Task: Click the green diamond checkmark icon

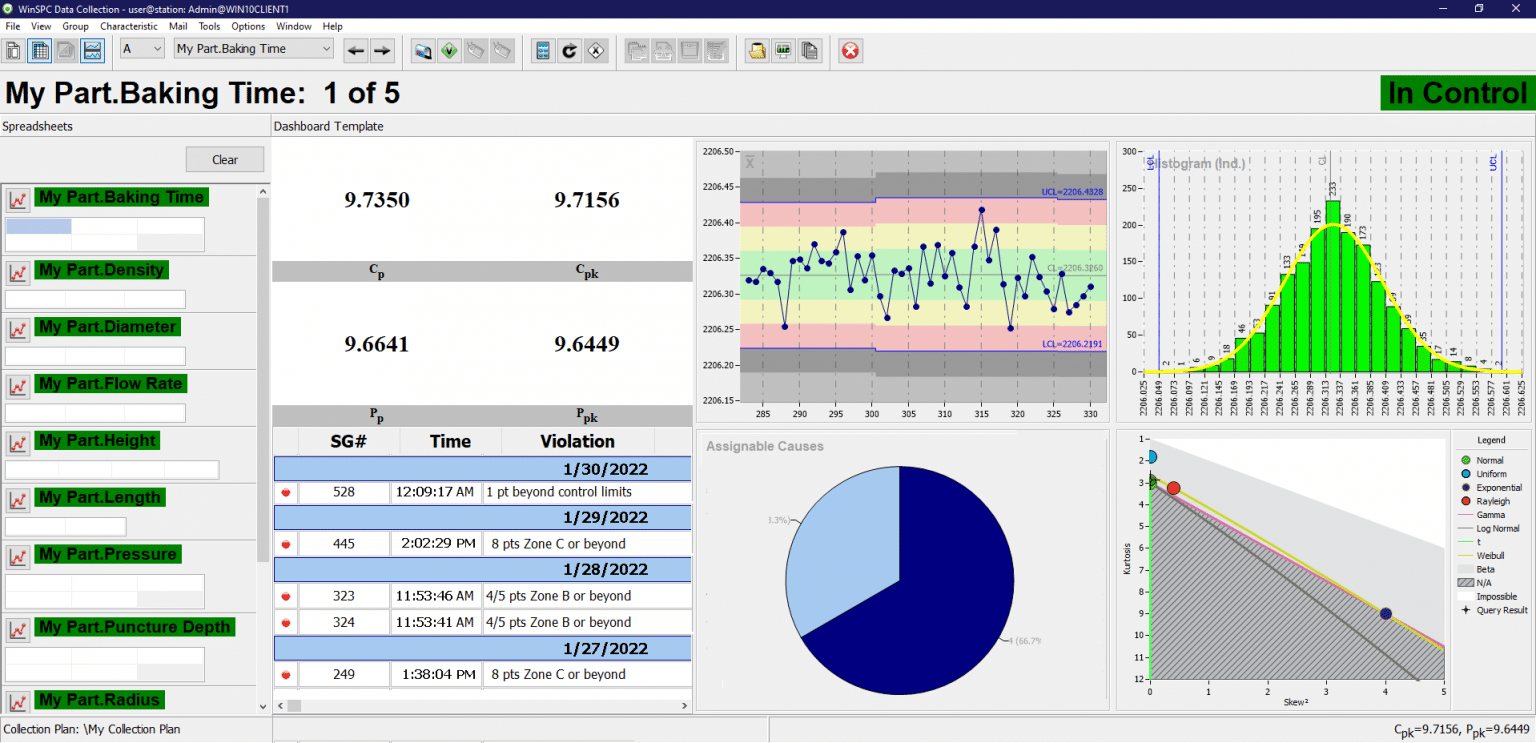Action: [449, 50]
